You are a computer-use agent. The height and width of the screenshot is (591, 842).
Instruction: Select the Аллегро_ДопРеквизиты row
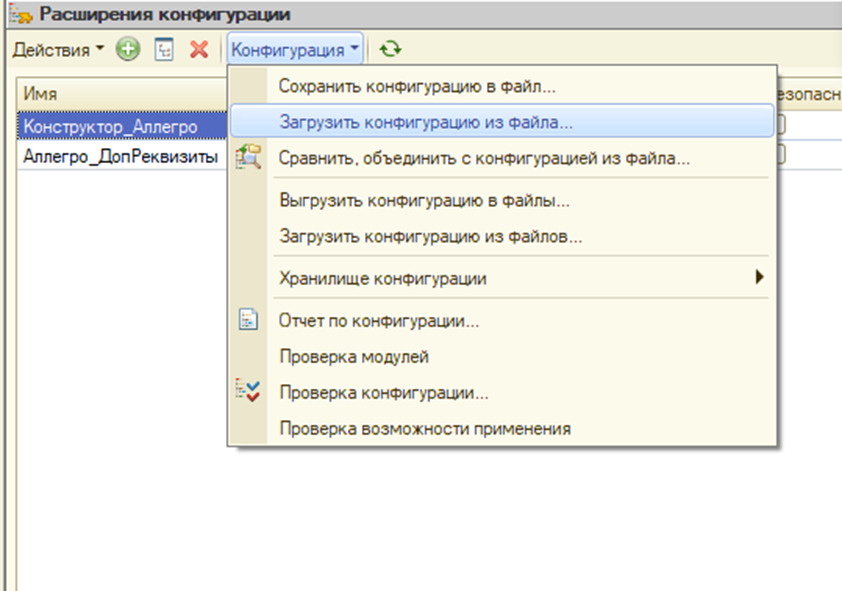(122, 156)
